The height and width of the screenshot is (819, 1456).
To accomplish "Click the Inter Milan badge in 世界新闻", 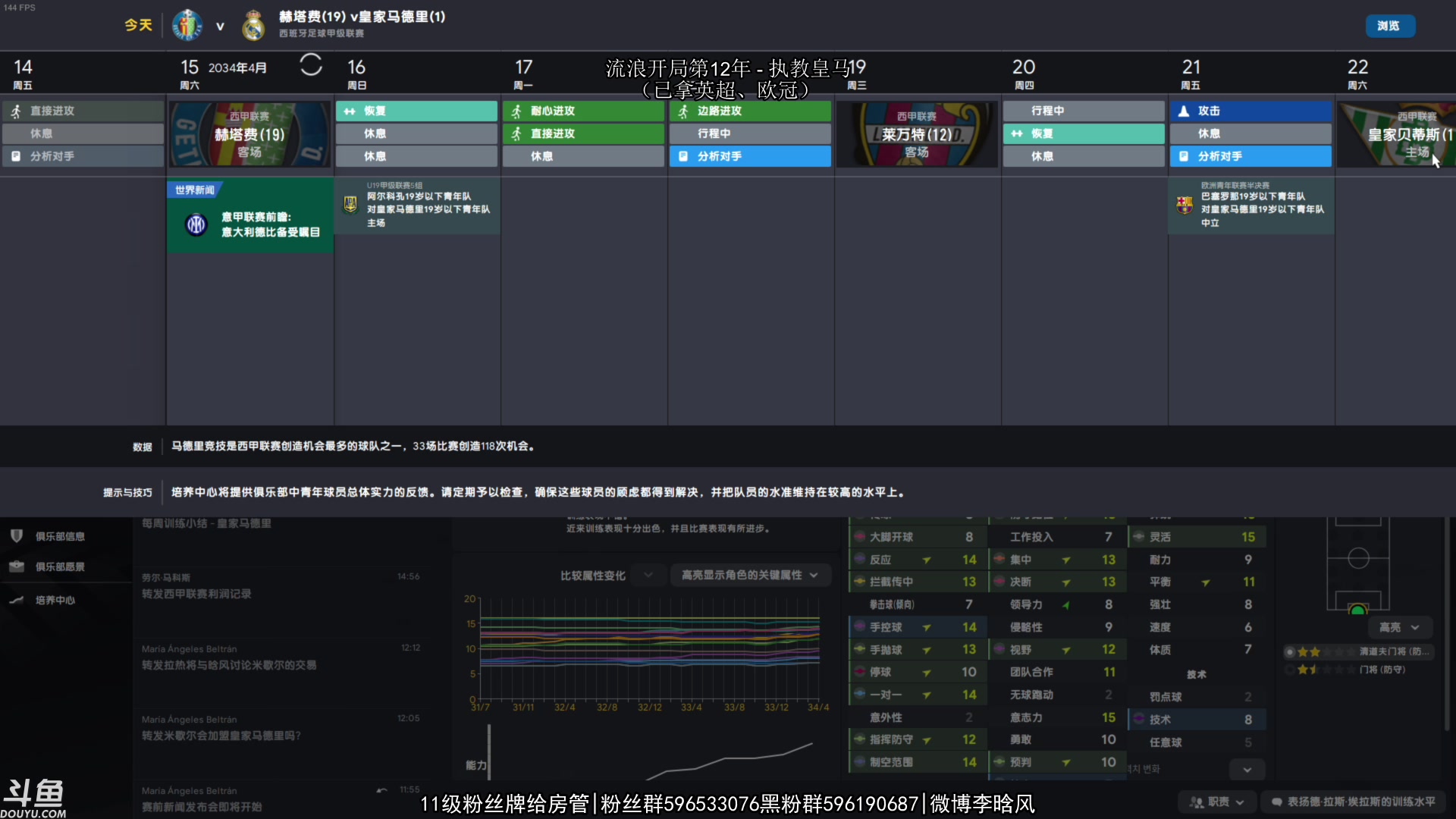I will pyautogui.click(x=196, y=224).
